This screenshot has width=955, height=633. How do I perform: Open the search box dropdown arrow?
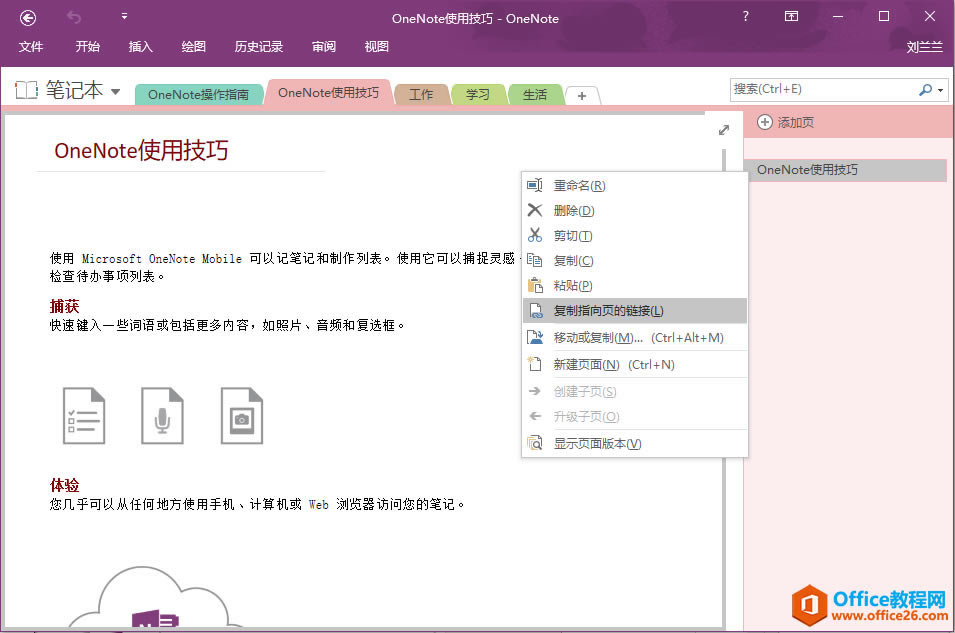(x=939, y=90)
